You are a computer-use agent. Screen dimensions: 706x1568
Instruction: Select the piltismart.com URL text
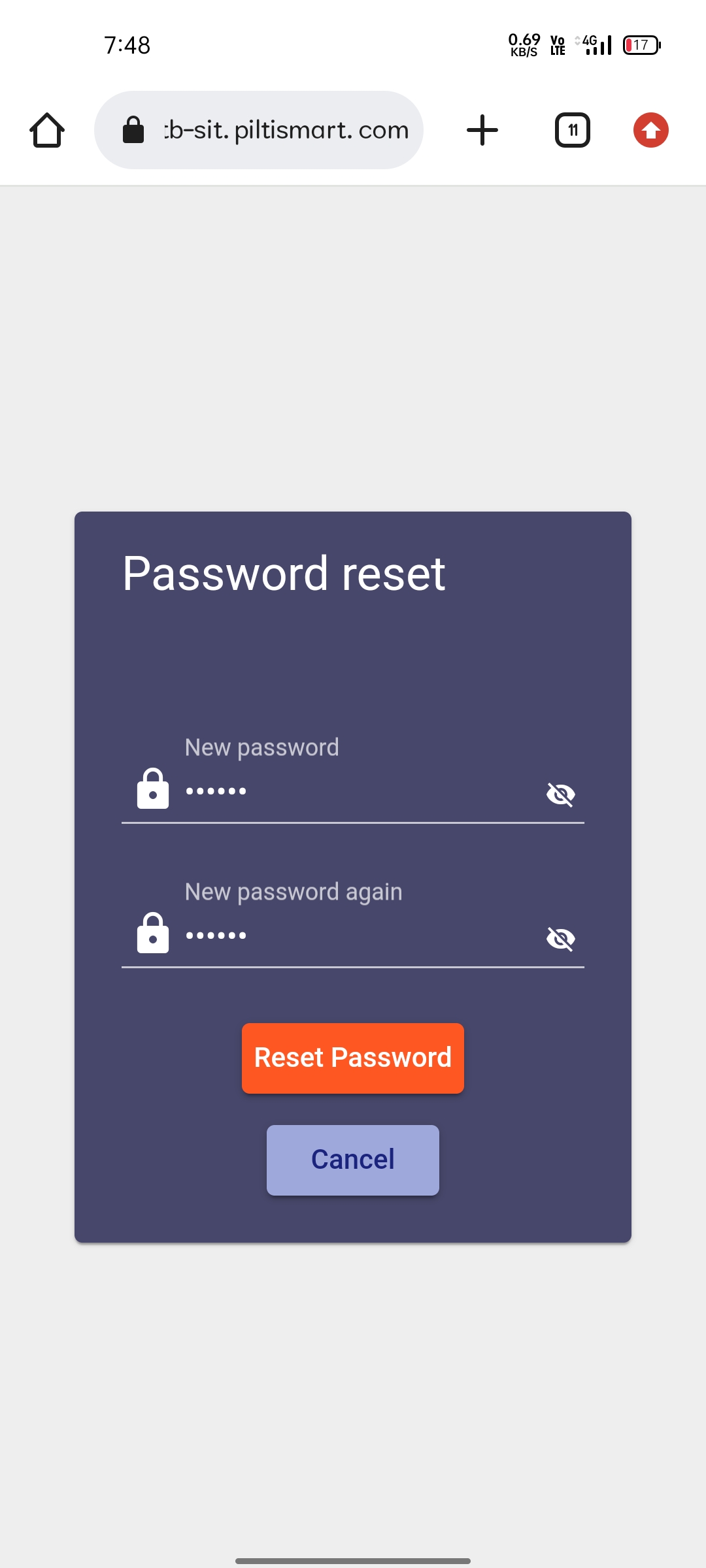point(286,130)
